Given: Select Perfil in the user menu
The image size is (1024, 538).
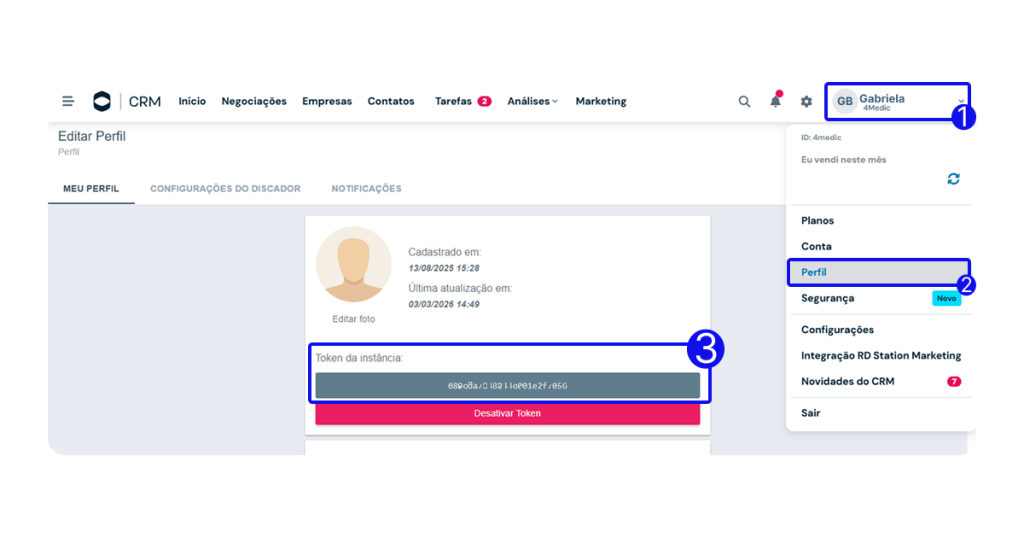Looking at the screenshot, I should click(x=814, y=272).
